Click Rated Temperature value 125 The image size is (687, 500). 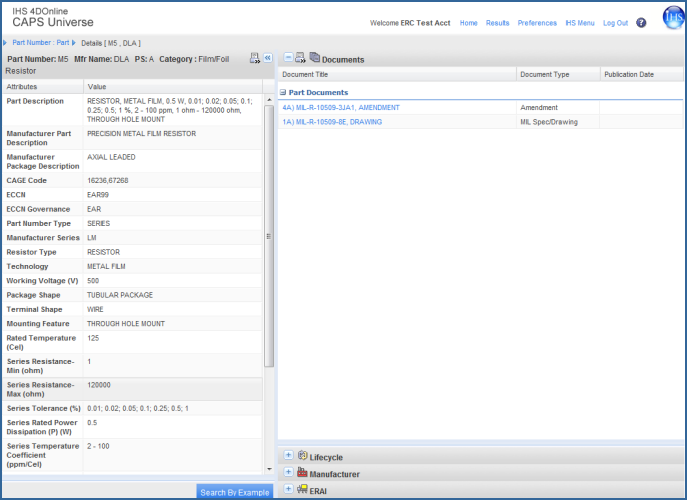click(x=93, y=338)
